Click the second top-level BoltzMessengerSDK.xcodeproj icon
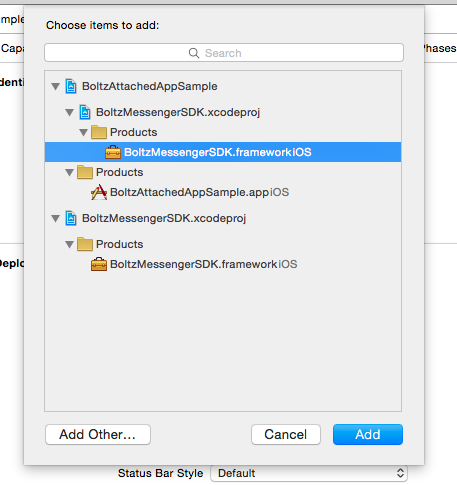This screenshot has width=457, height=485. [x=71, y=218]
